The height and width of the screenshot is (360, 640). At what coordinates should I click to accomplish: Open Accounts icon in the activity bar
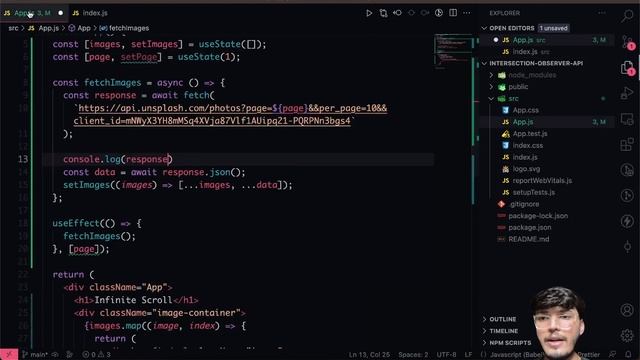[627, 310]
